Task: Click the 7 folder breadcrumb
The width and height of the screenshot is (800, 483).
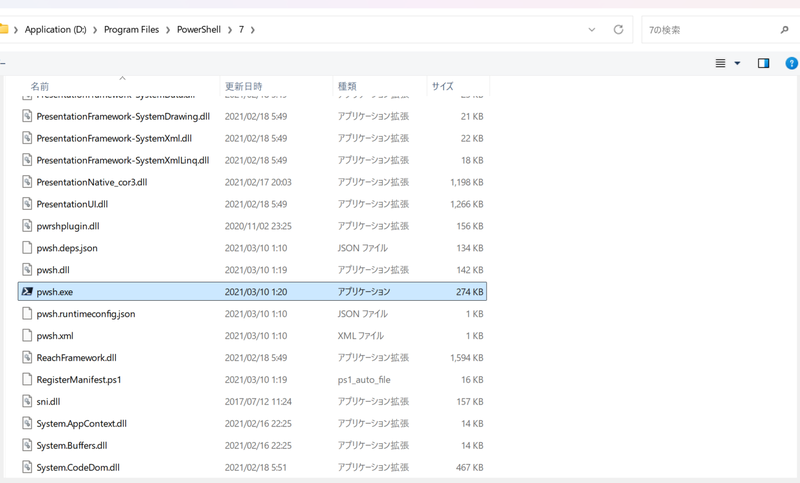Action: click(241, 30)
